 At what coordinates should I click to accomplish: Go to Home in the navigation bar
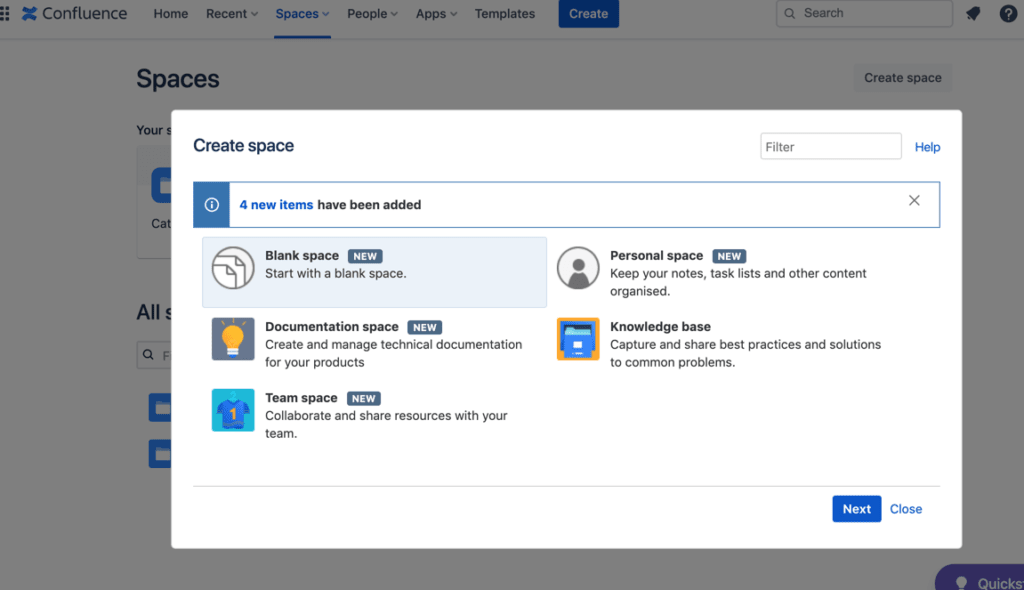[171, 14]
